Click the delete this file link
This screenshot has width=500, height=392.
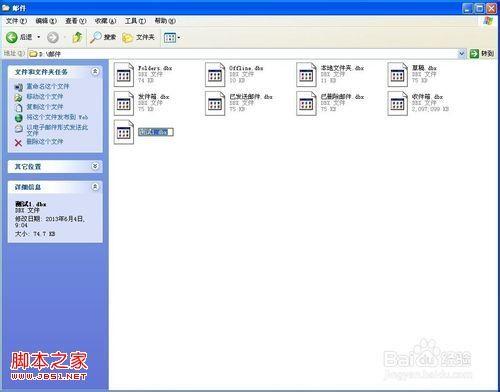(45, 142)
